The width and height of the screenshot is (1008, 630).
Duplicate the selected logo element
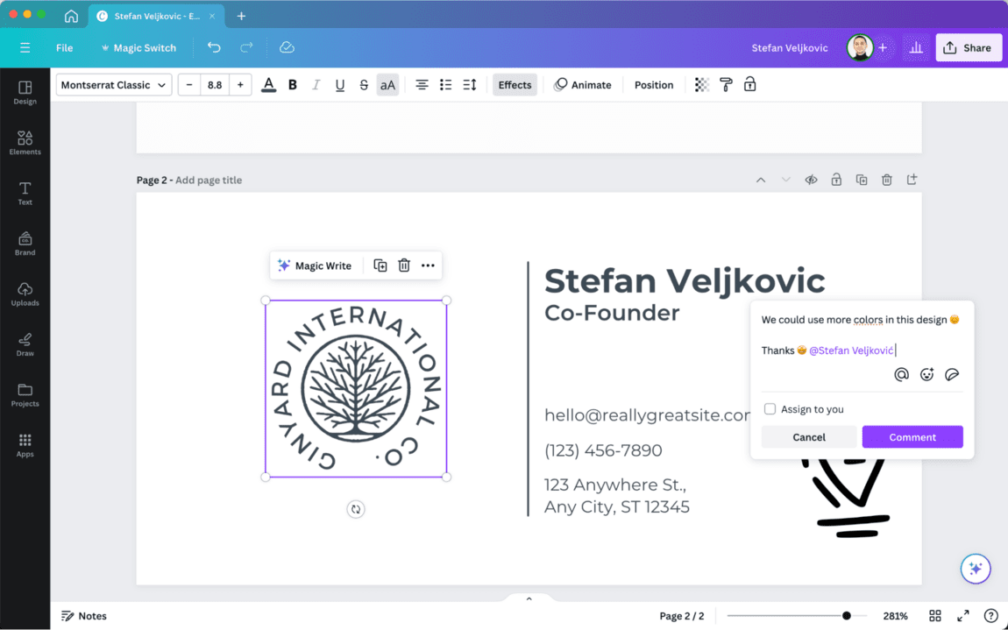(380, 265)
